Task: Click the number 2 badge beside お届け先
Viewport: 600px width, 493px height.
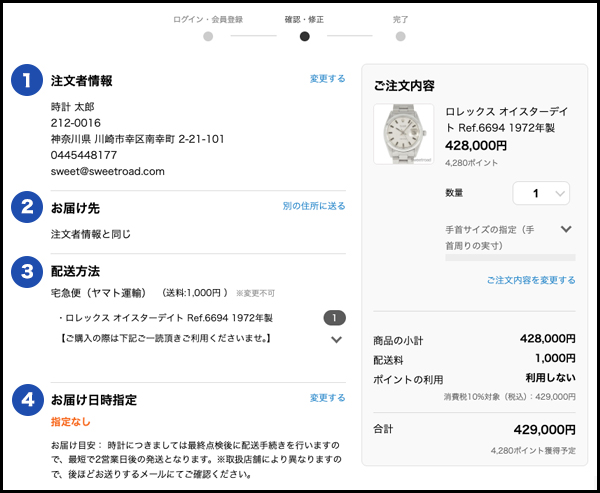Action: (27, 207)
